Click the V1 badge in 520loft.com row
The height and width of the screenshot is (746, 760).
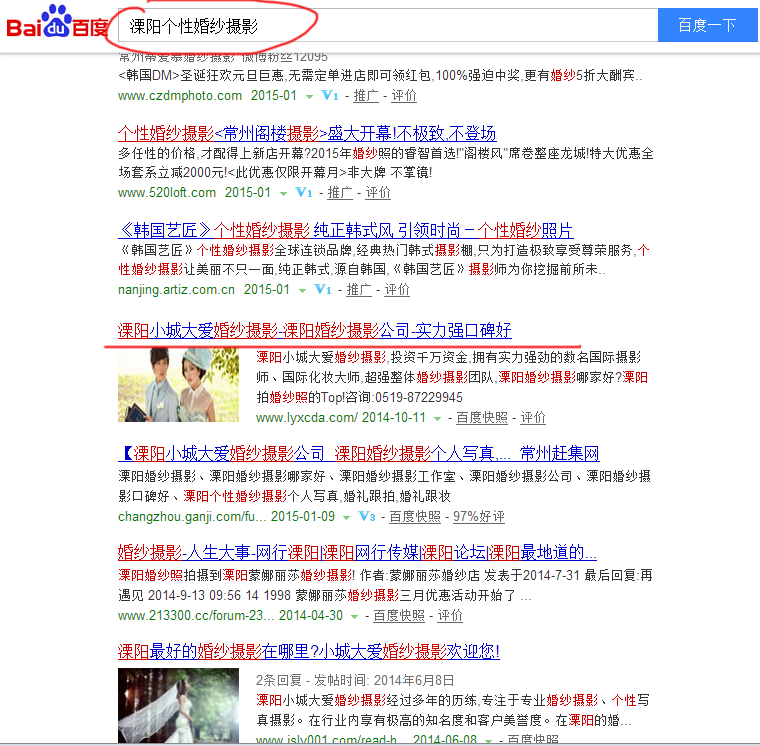(304, 192)
